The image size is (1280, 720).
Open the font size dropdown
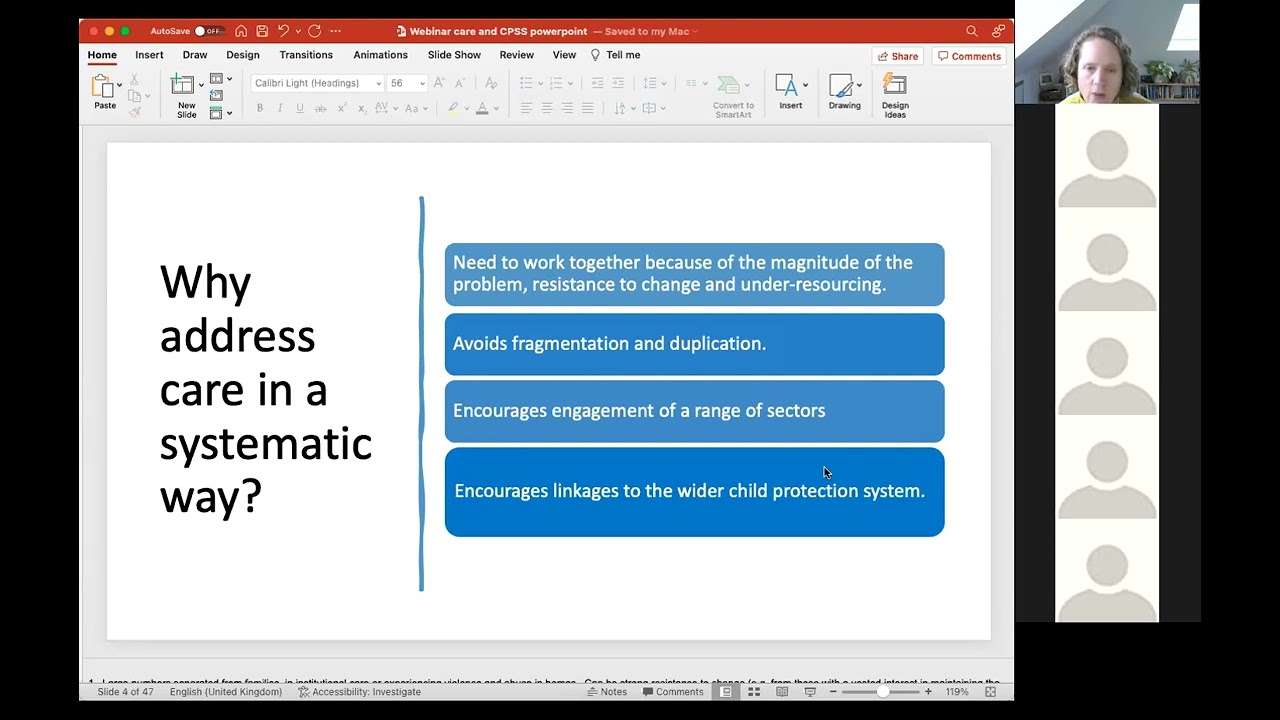pos(422,83)
